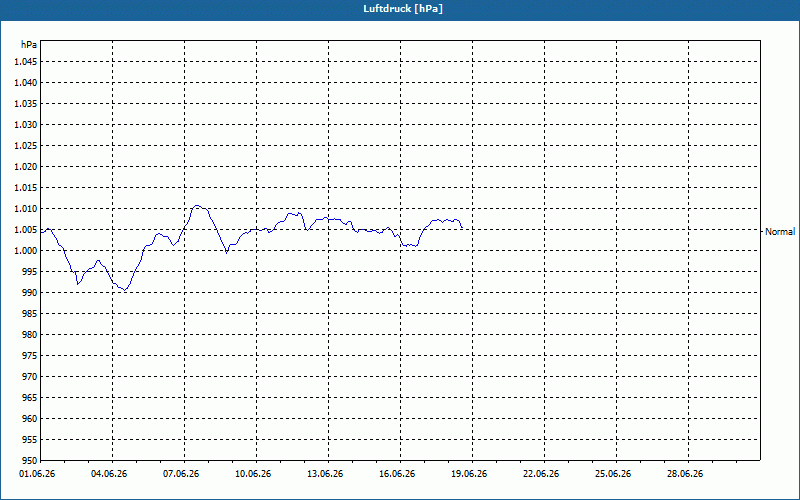
Task: Click the end point of the blue curve
Action: 462,228
